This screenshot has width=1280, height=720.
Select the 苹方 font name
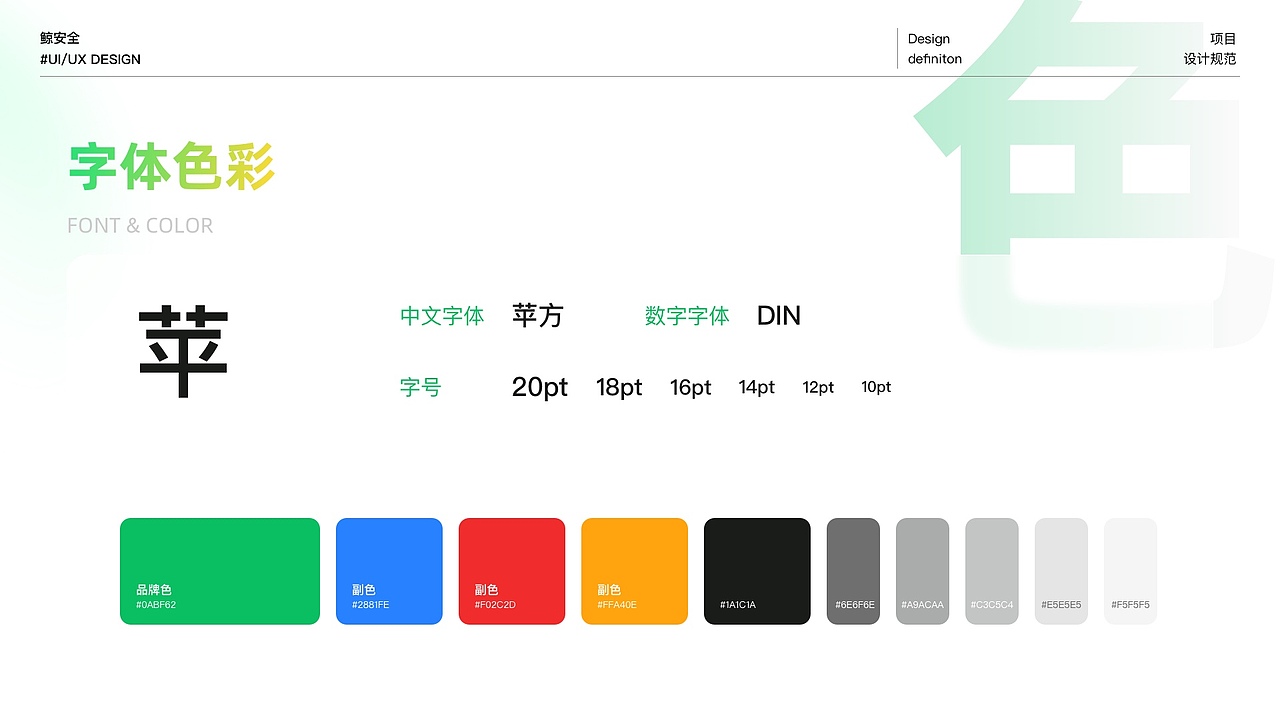[538, 316]
